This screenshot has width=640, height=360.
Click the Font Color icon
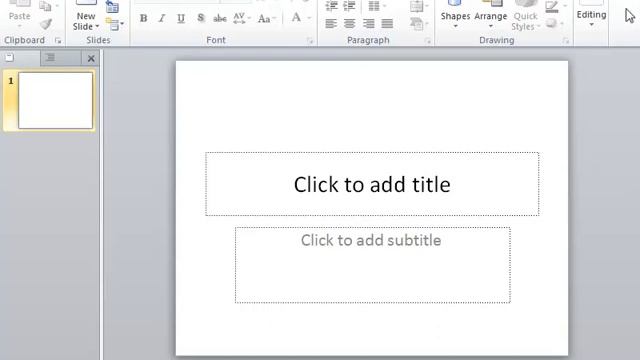coord(296,18)
